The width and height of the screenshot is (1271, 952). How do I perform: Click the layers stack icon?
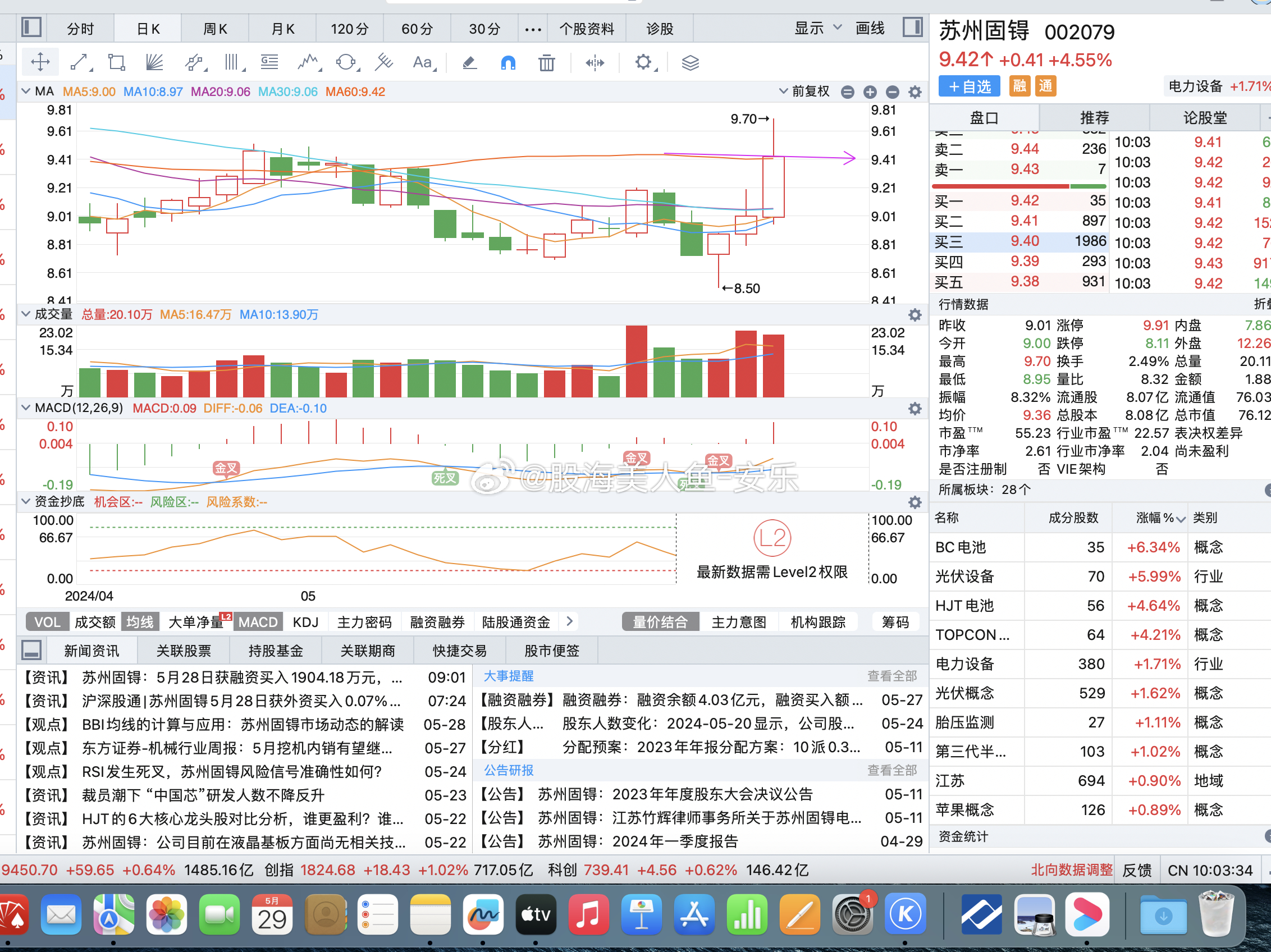tap(690, 62)
